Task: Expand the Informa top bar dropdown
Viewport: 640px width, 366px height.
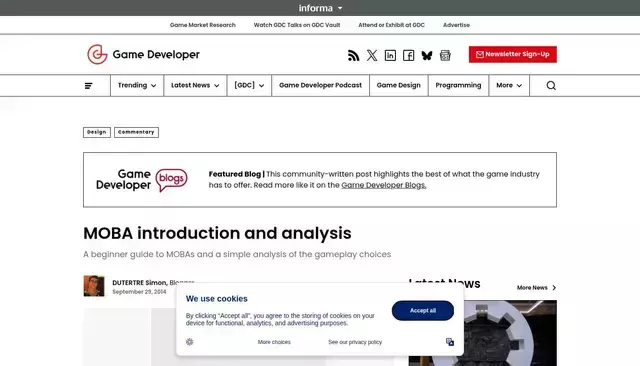Action: 320,8
